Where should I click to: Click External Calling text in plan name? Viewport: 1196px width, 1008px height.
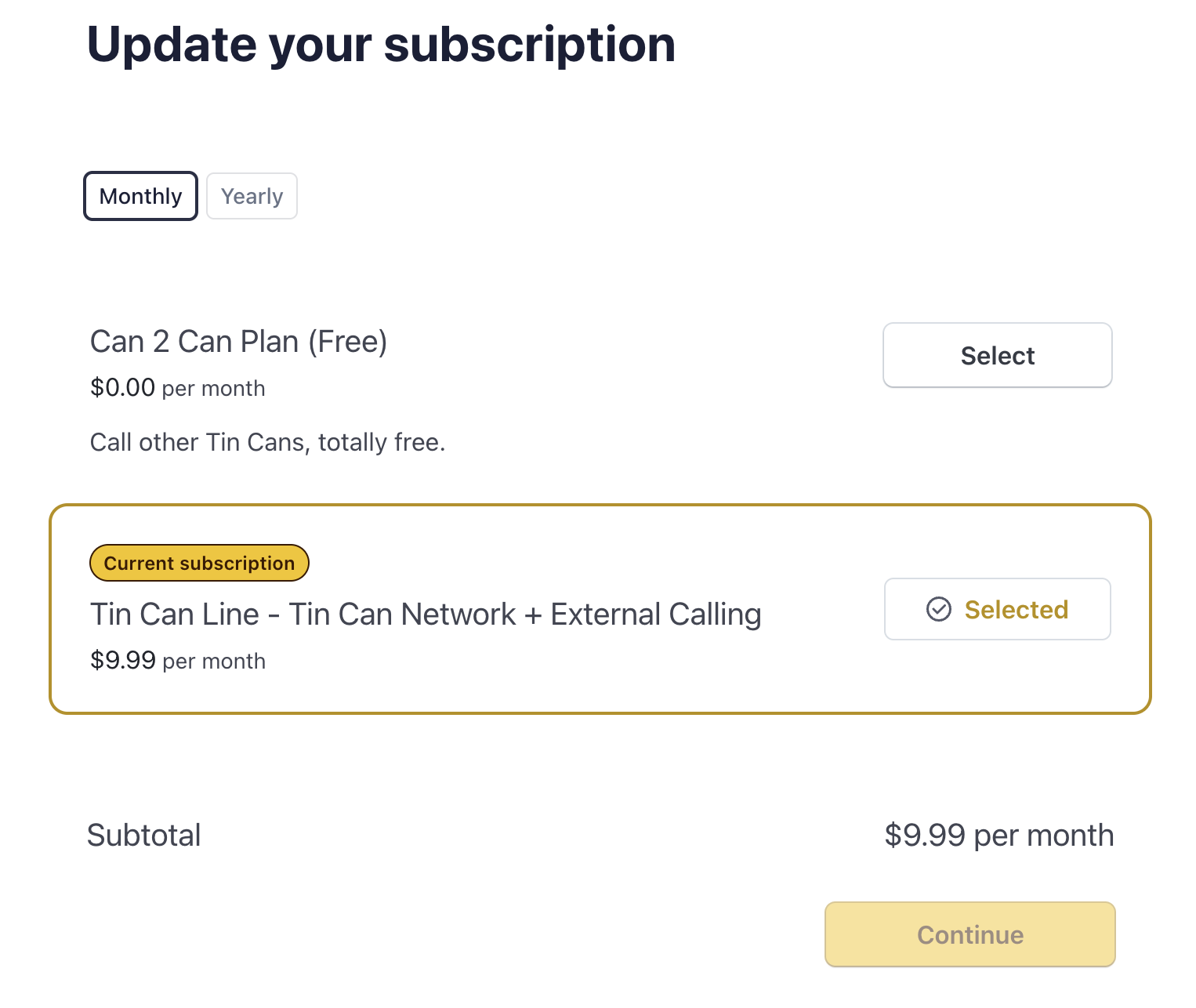click(x=655, y=615)
